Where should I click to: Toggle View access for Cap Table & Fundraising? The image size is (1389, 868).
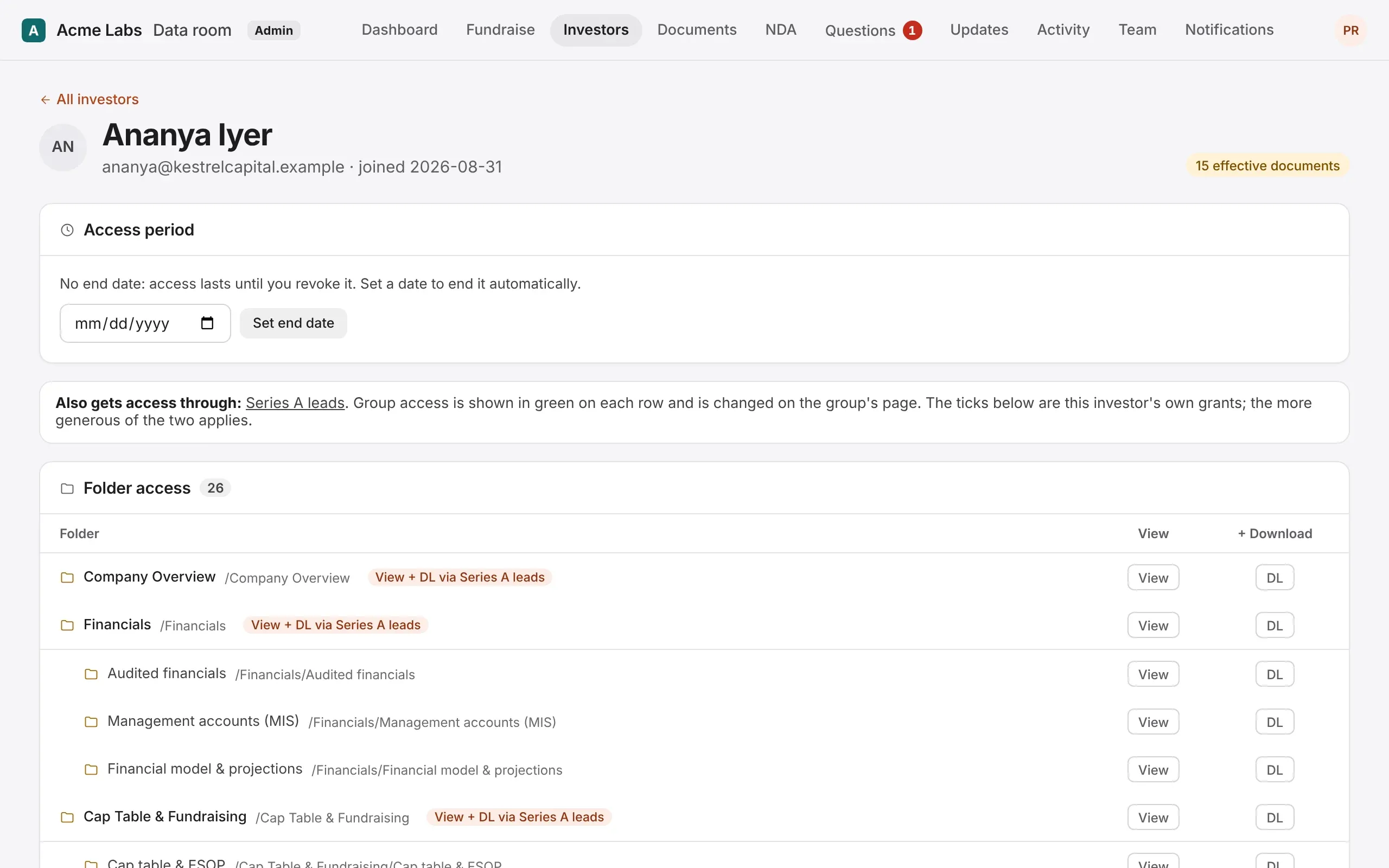pos(1153,817)
